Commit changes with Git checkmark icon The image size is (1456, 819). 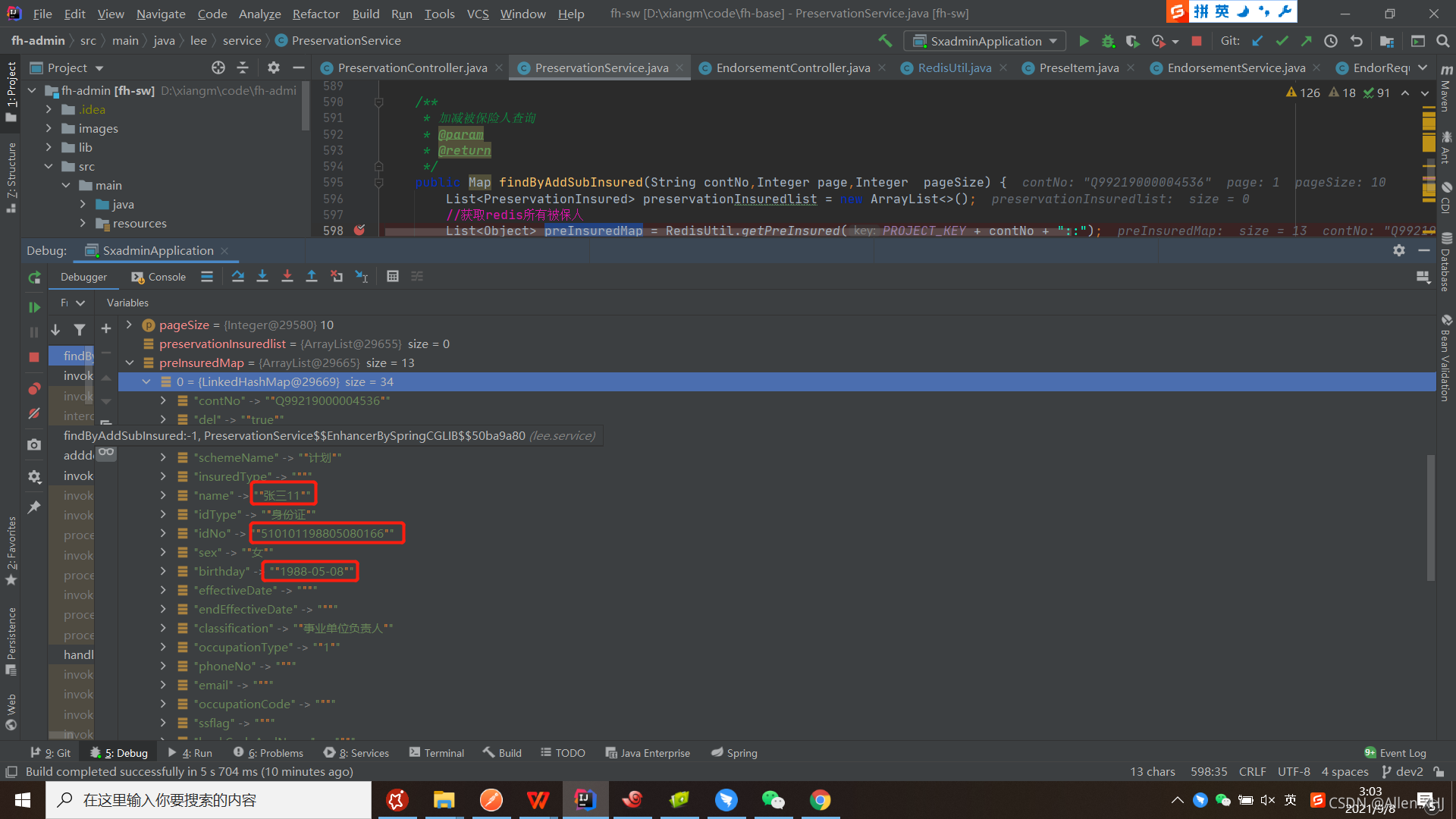1282,41
